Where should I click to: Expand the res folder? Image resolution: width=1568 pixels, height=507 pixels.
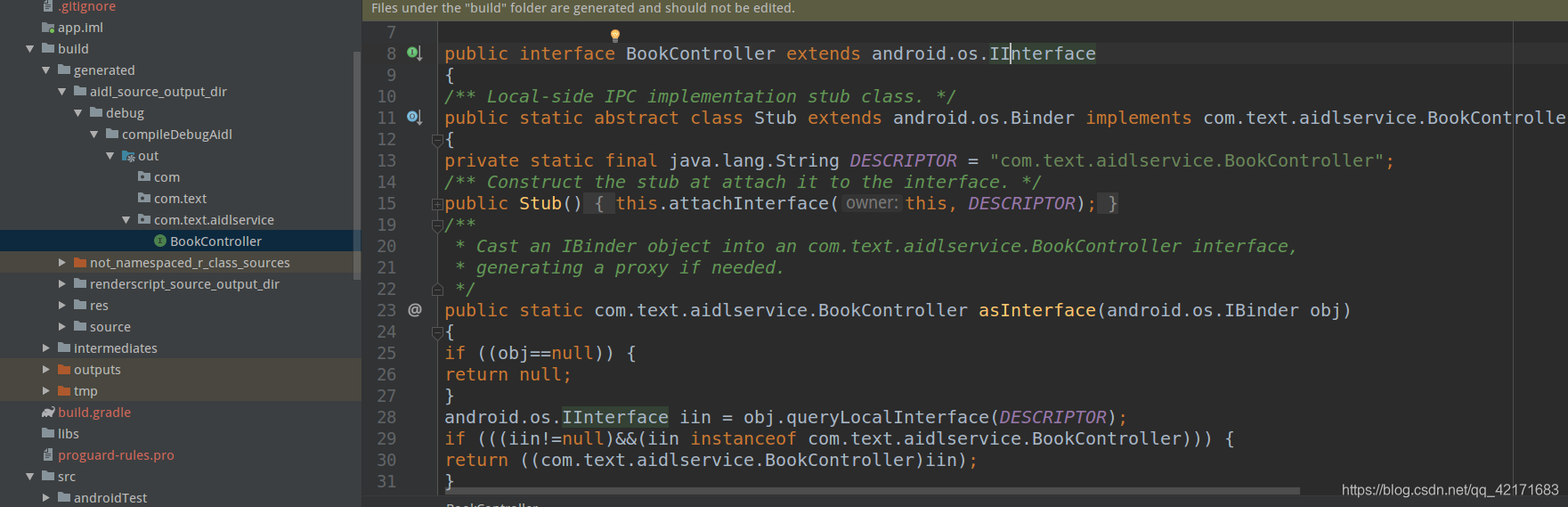click(62, 306)
